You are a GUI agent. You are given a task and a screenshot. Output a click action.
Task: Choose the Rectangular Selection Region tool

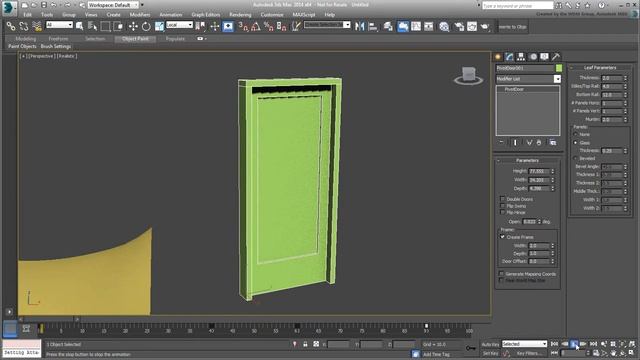pos(105,27)
